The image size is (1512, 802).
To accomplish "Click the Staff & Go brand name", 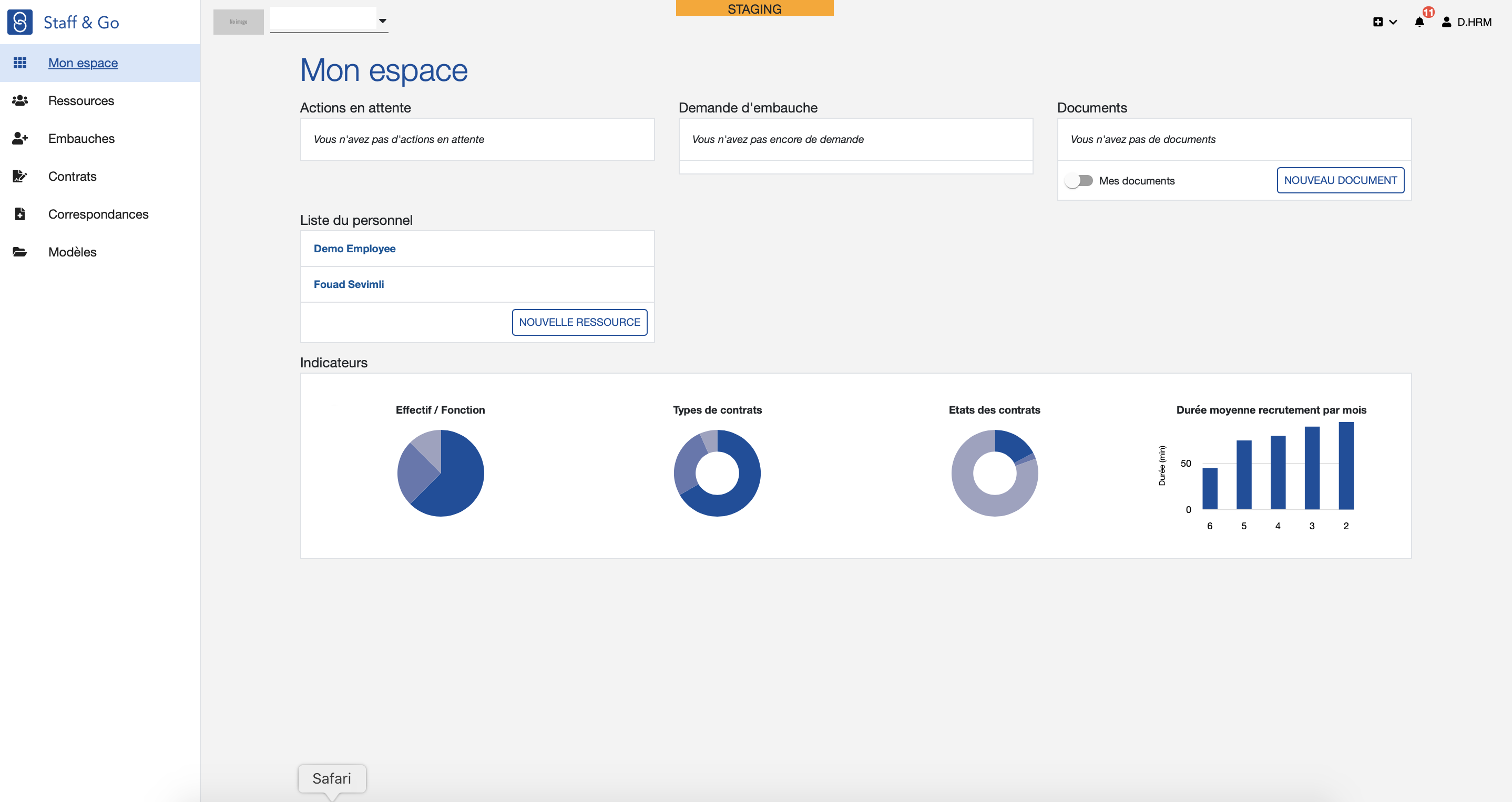I will 81,22.
